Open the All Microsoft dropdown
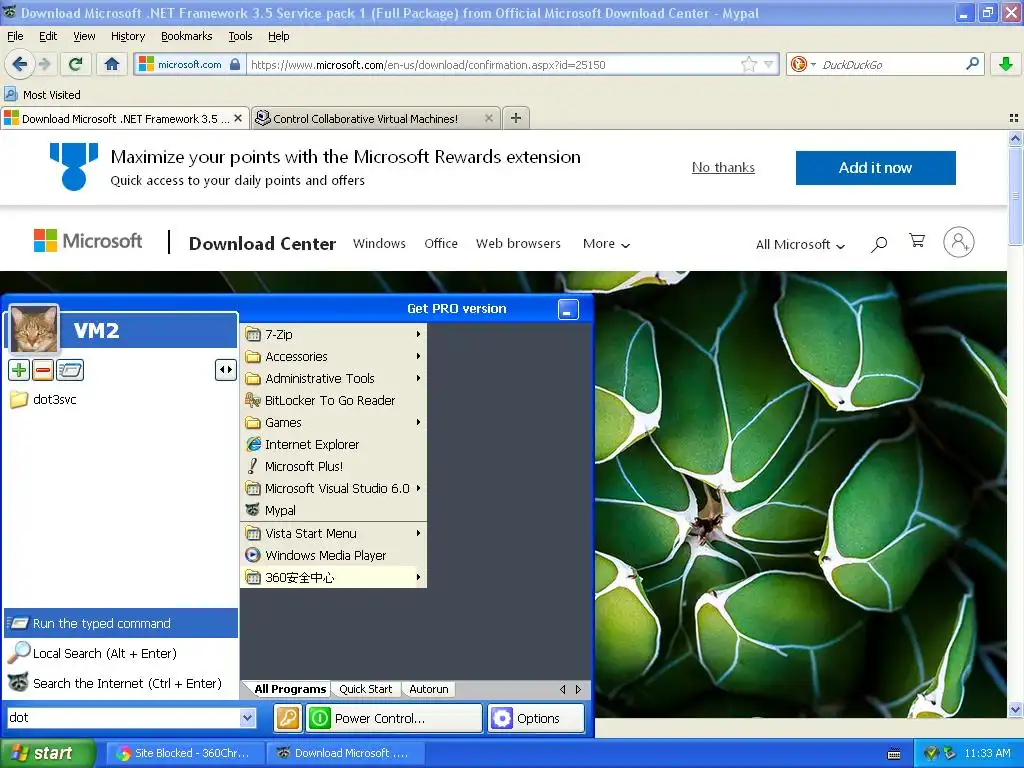The height and width of the screenshot is (768, 1024). click(x=800, y=244)
